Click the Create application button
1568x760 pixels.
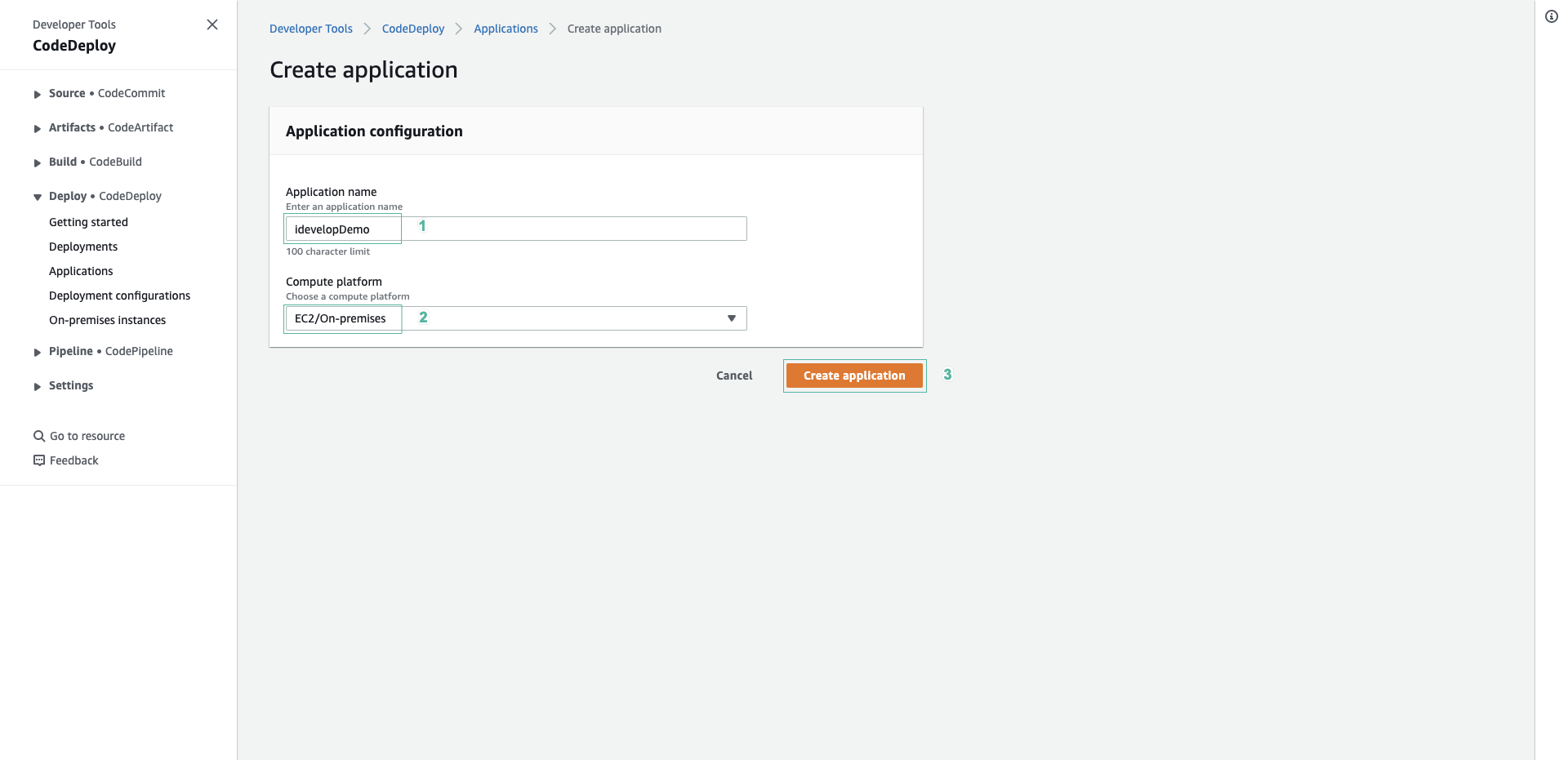click(854, 376)
